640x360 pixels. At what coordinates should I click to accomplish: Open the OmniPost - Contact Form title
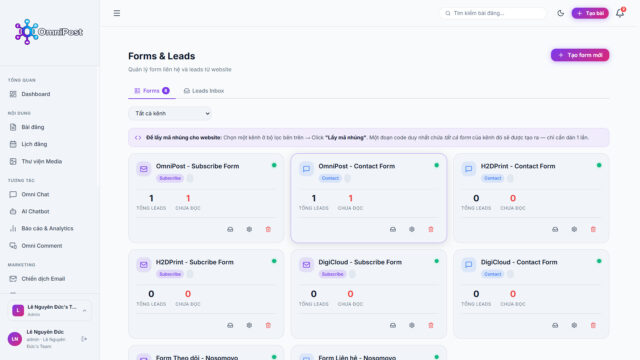coord(357,166)
